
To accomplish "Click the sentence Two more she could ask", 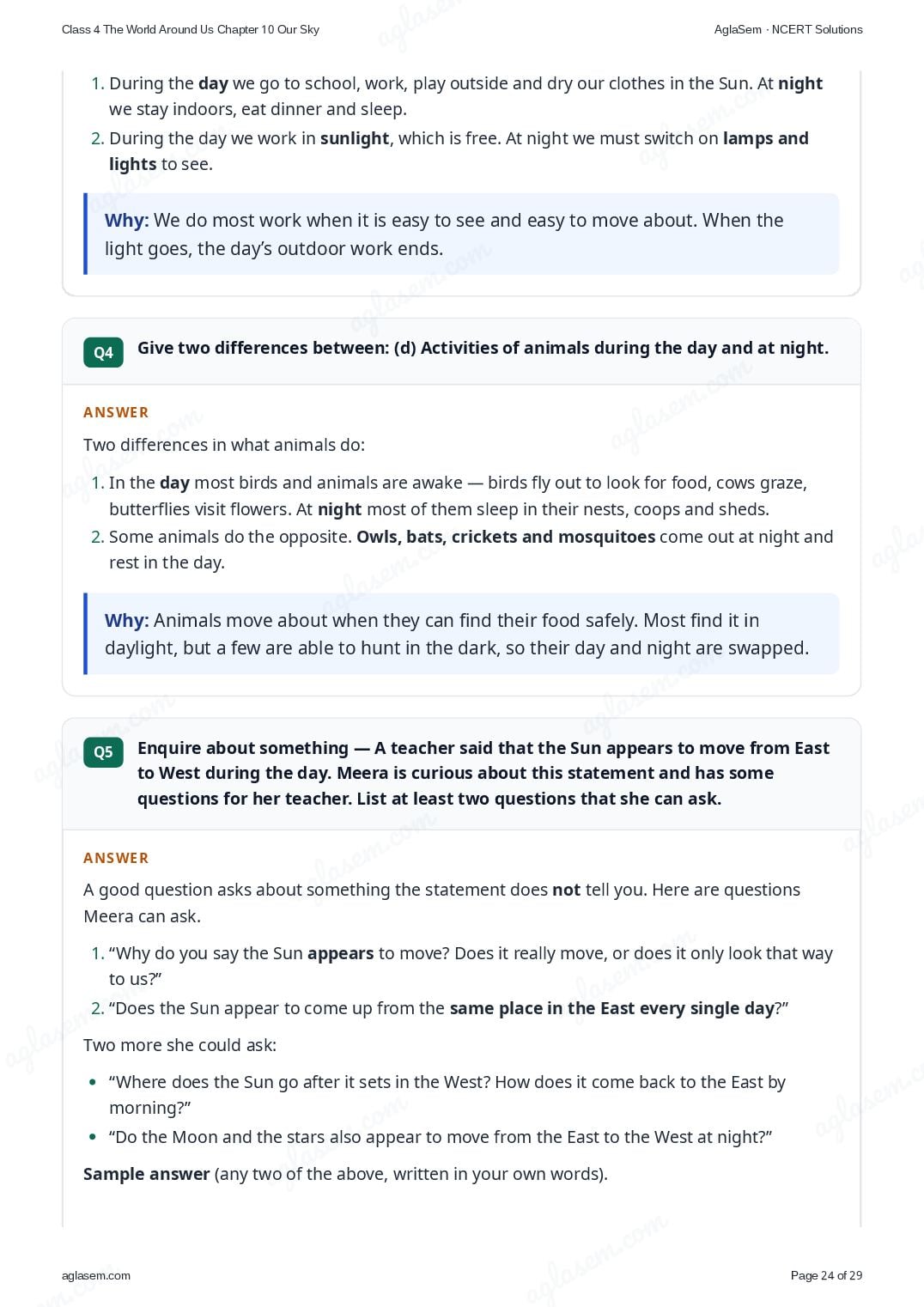I will pos(180,1045).
